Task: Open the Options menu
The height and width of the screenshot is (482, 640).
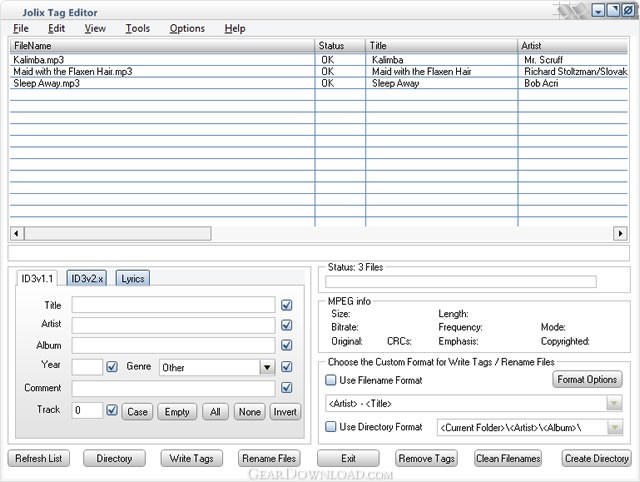Action: (x=187, y=29)
